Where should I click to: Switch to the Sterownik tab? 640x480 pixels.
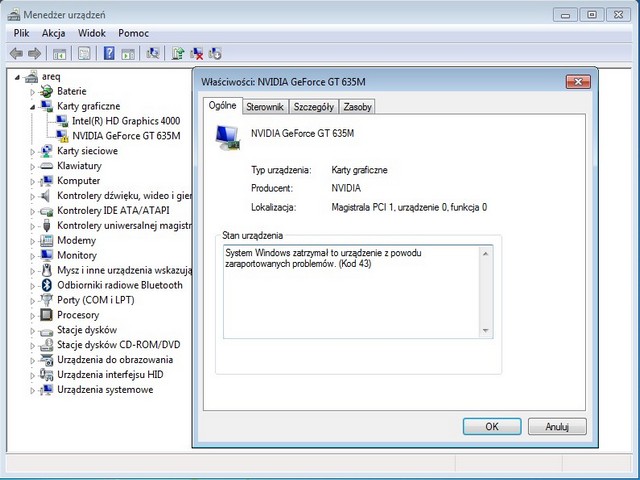[265, 106]
